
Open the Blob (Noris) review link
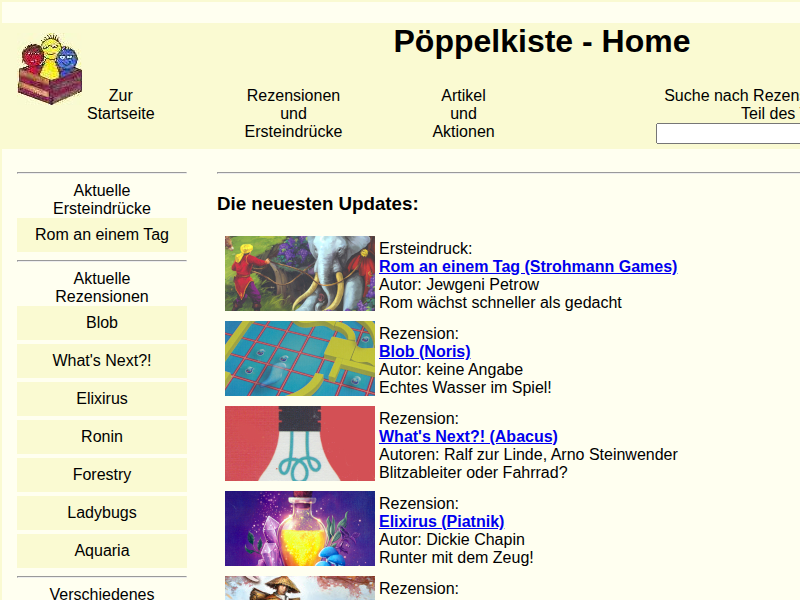click(x=424, y=352)
